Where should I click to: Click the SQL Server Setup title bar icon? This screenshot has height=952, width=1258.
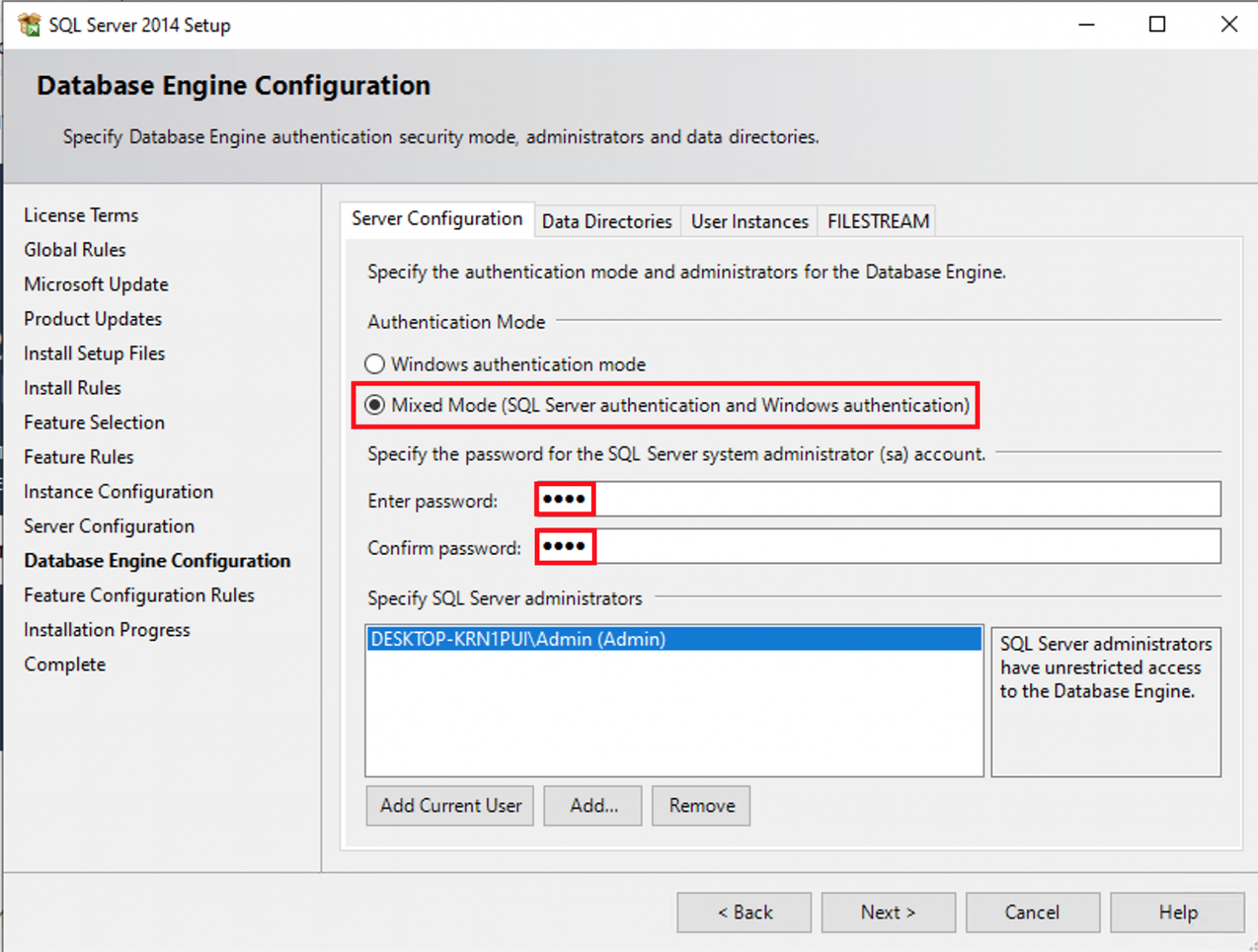29,25
